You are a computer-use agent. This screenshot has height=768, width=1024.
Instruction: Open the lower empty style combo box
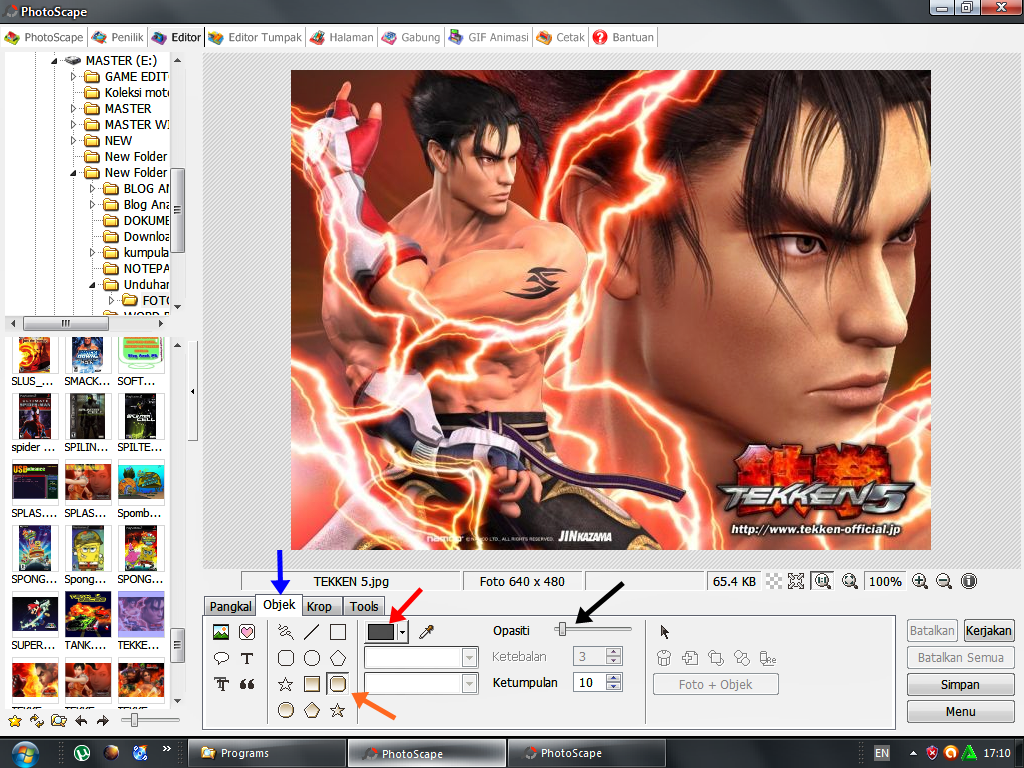tap(421, 684)
